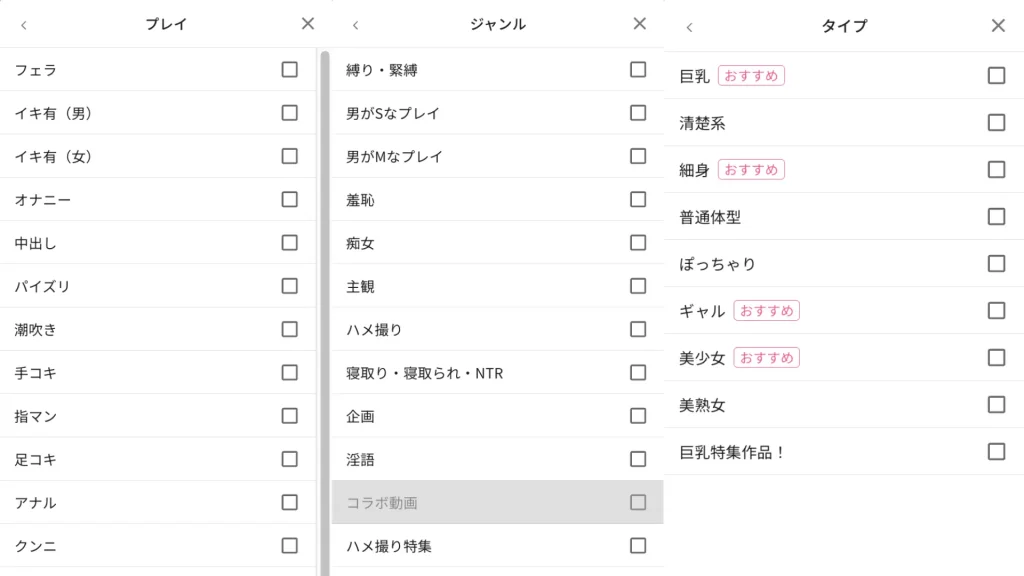Enable the 普通体型 option
1024x576 pixels.
point(996,216)
